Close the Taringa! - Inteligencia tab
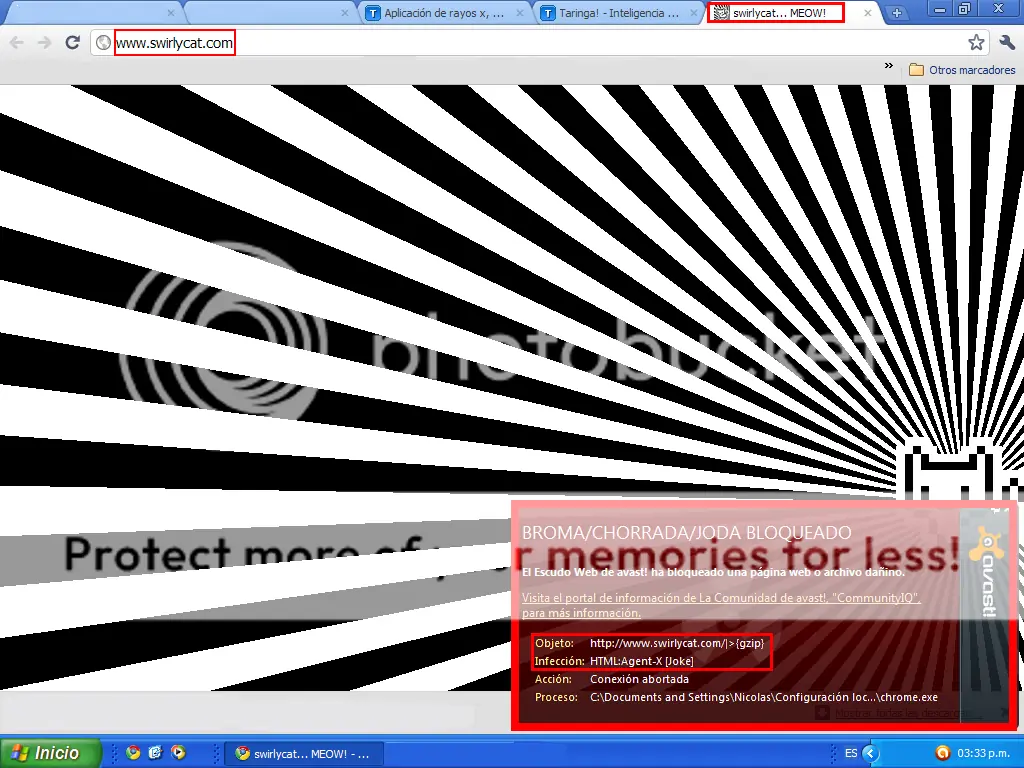This screenshot has height=768, width=1024. point(694,13)
